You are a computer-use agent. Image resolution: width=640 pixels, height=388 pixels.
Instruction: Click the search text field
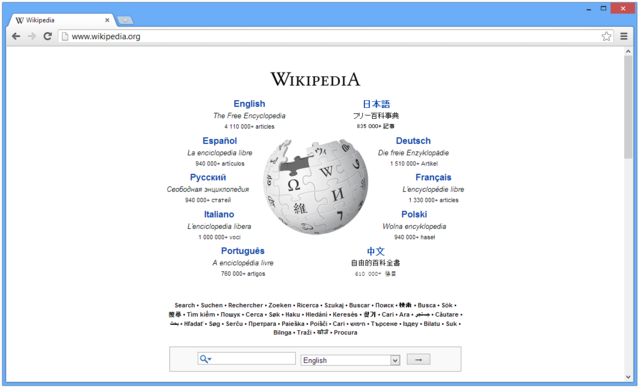[x=247, y=359]
